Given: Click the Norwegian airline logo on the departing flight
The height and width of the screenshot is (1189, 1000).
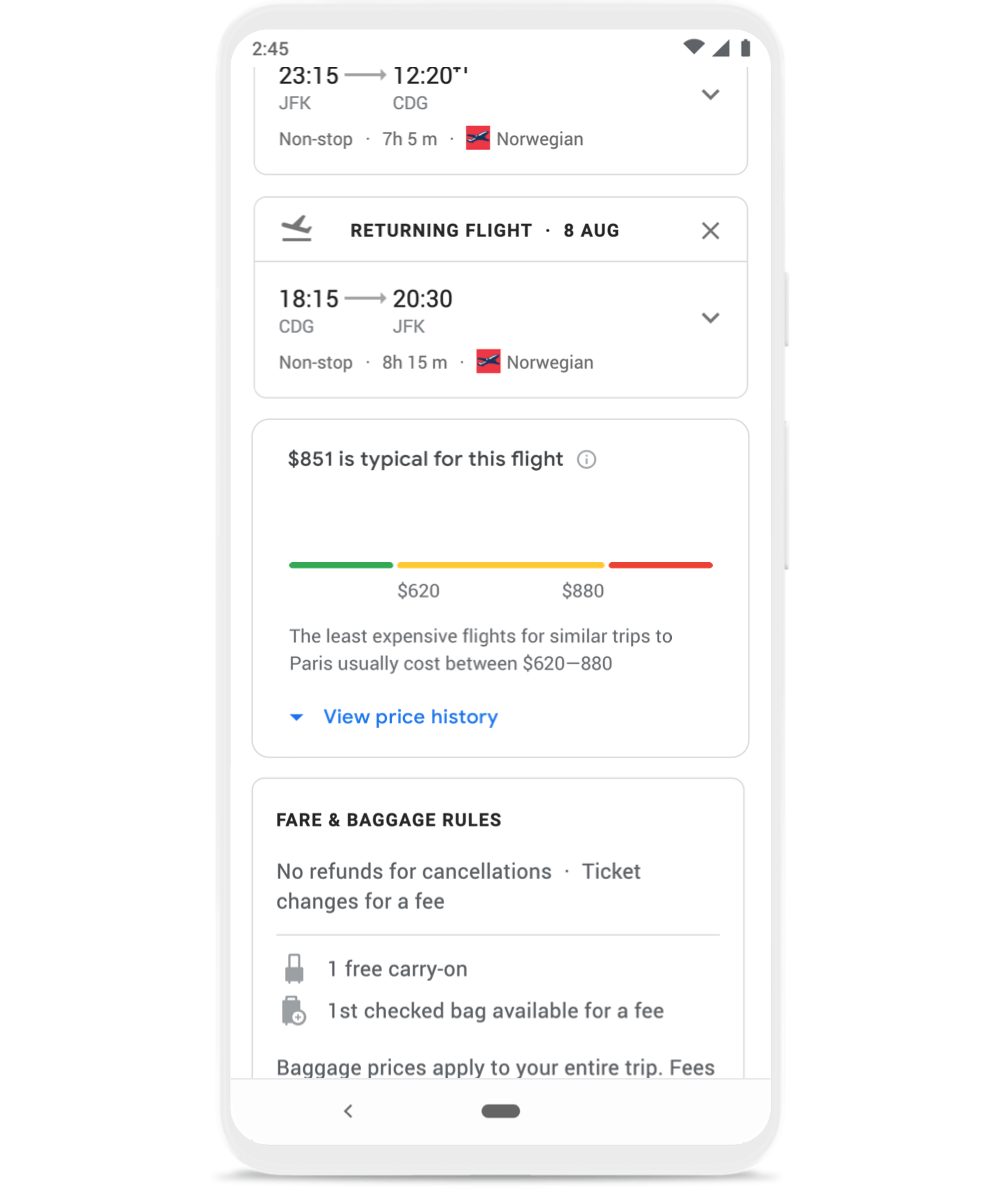Looking at the screenshot, I should coord(478,138).
